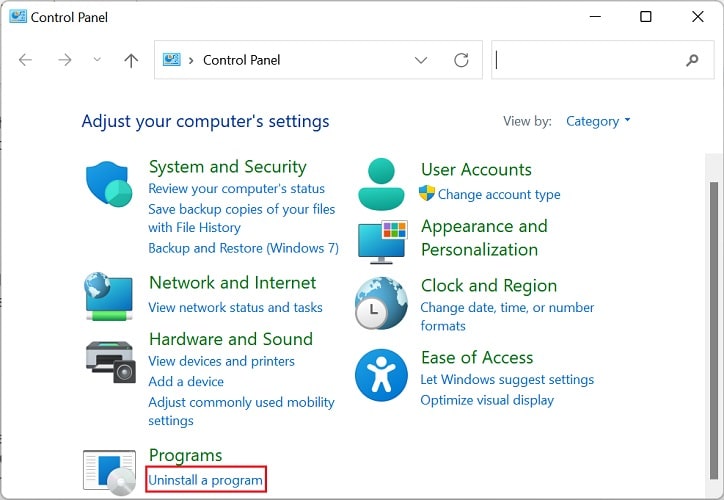Open the View by Category dropdown
This screenshot has height=500, width=724.
pos(598,121)
